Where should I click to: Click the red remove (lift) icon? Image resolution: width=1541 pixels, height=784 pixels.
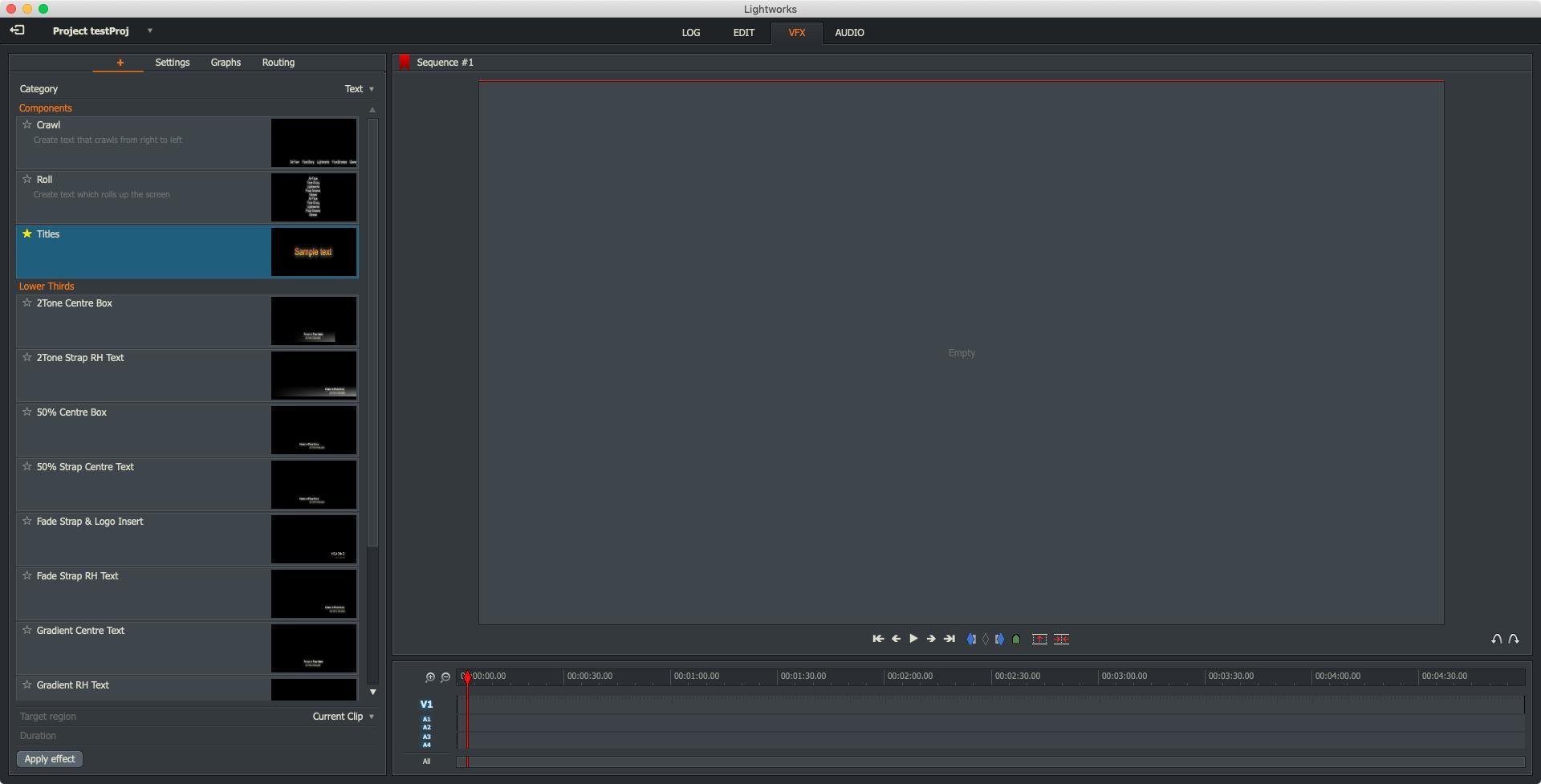1039,640
